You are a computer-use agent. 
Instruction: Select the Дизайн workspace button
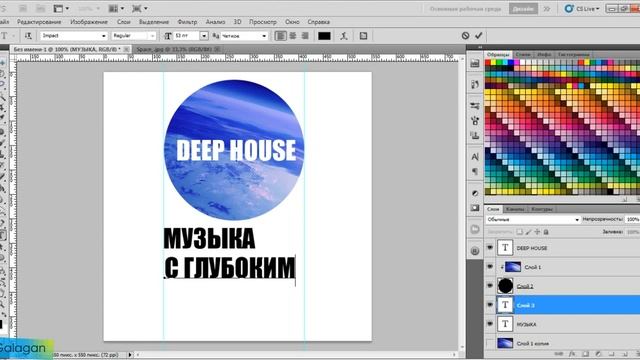523,9
